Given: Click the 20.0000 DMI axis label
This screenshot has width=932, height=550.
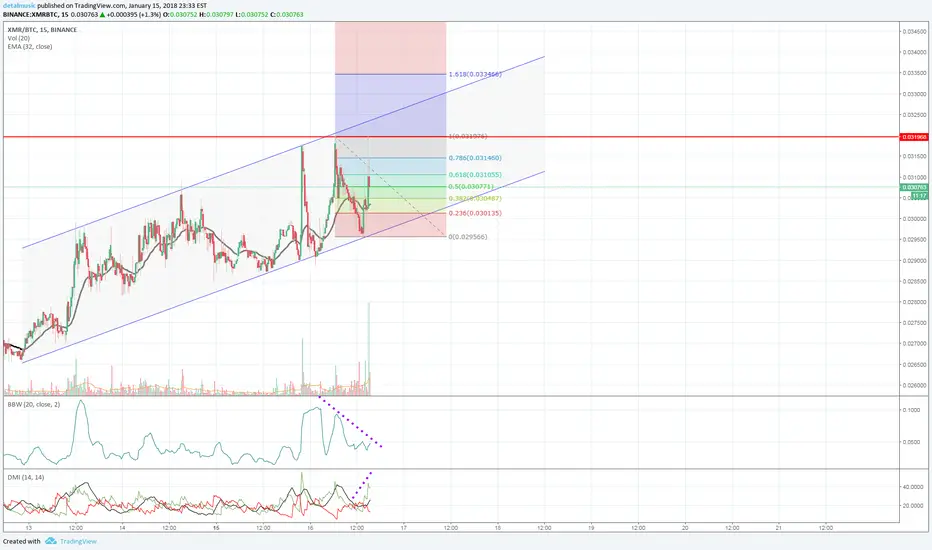Looking at the screenshot, I should (x=914, y=506).
